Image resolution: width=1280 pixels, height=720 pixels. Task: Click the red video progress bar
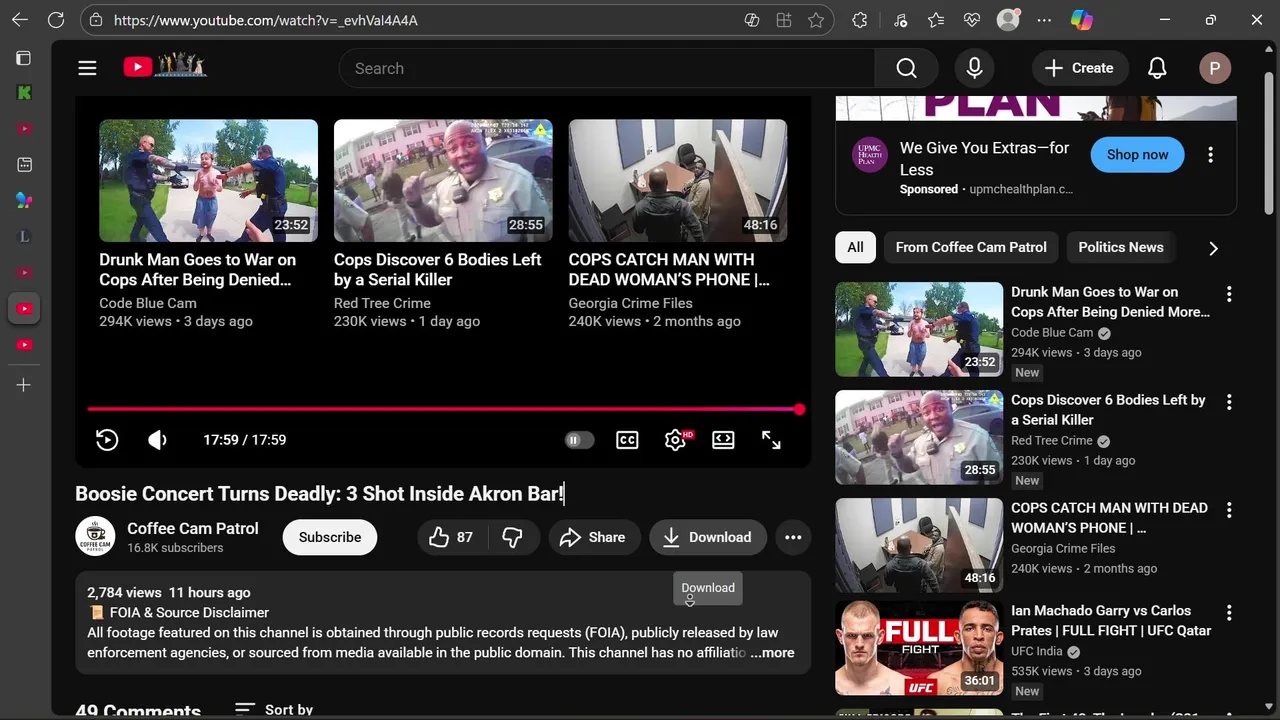[x=444, y=409]
